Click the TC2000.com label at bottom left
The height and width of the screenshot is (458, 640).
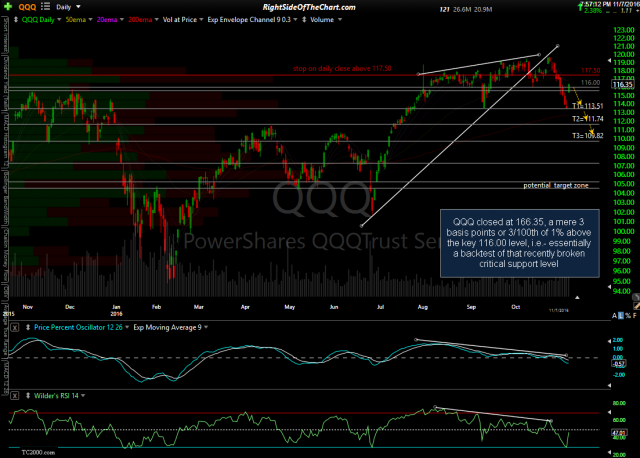38,452
